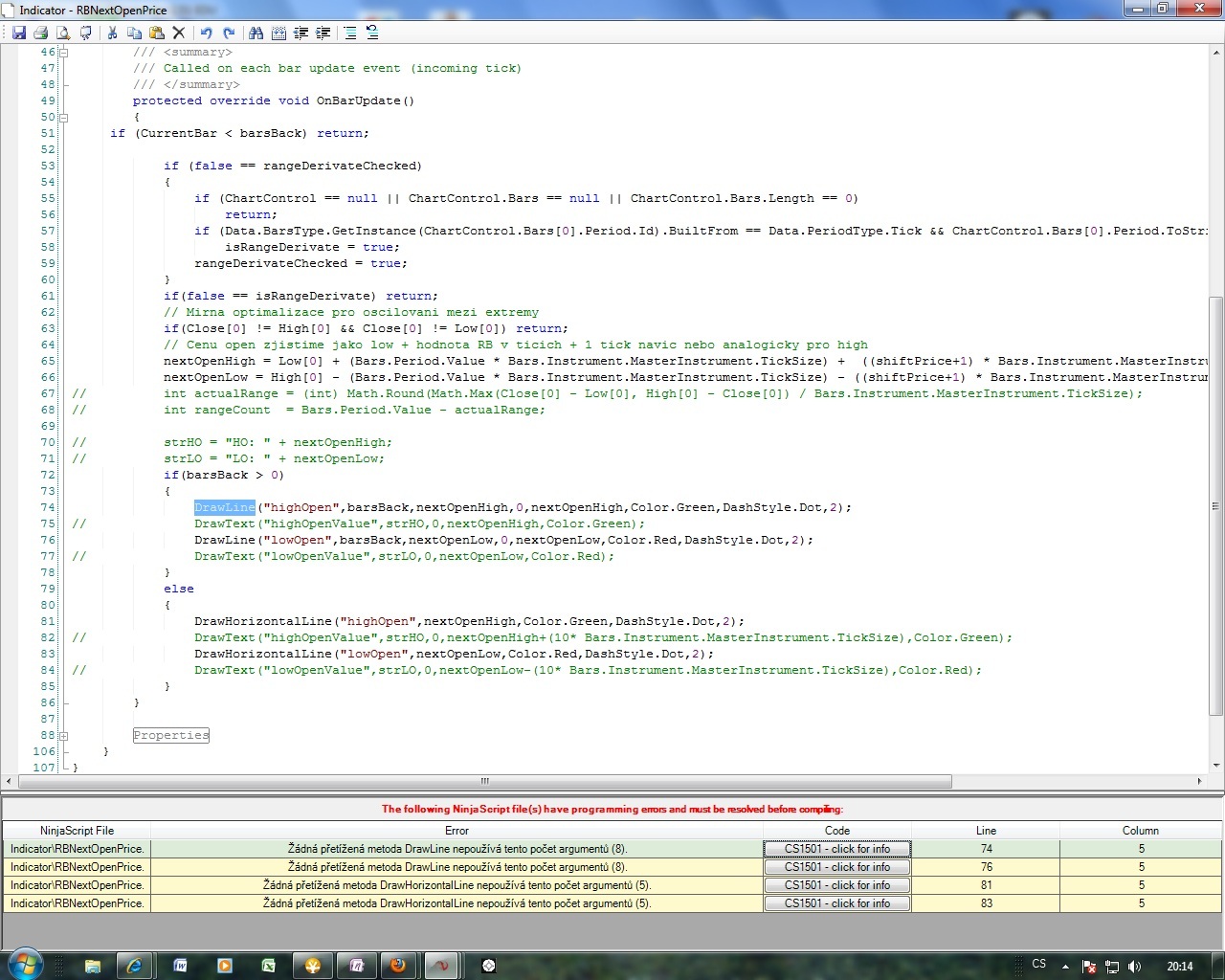Select the DrawLine error row for line 76
1225x980 pixels.
[457, 867]
